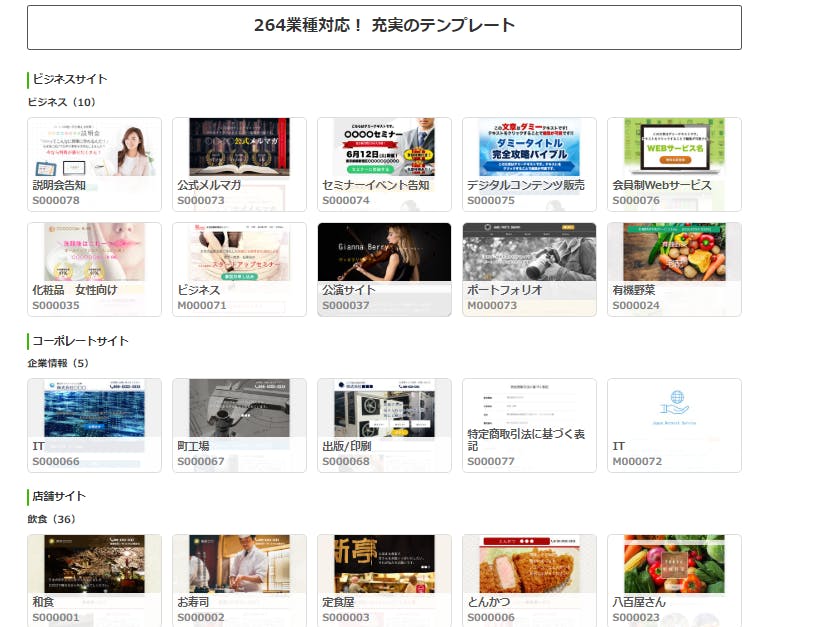Select the お寿司 template S000002
This screenshot has width=827, height=627.
coord(239,580)
